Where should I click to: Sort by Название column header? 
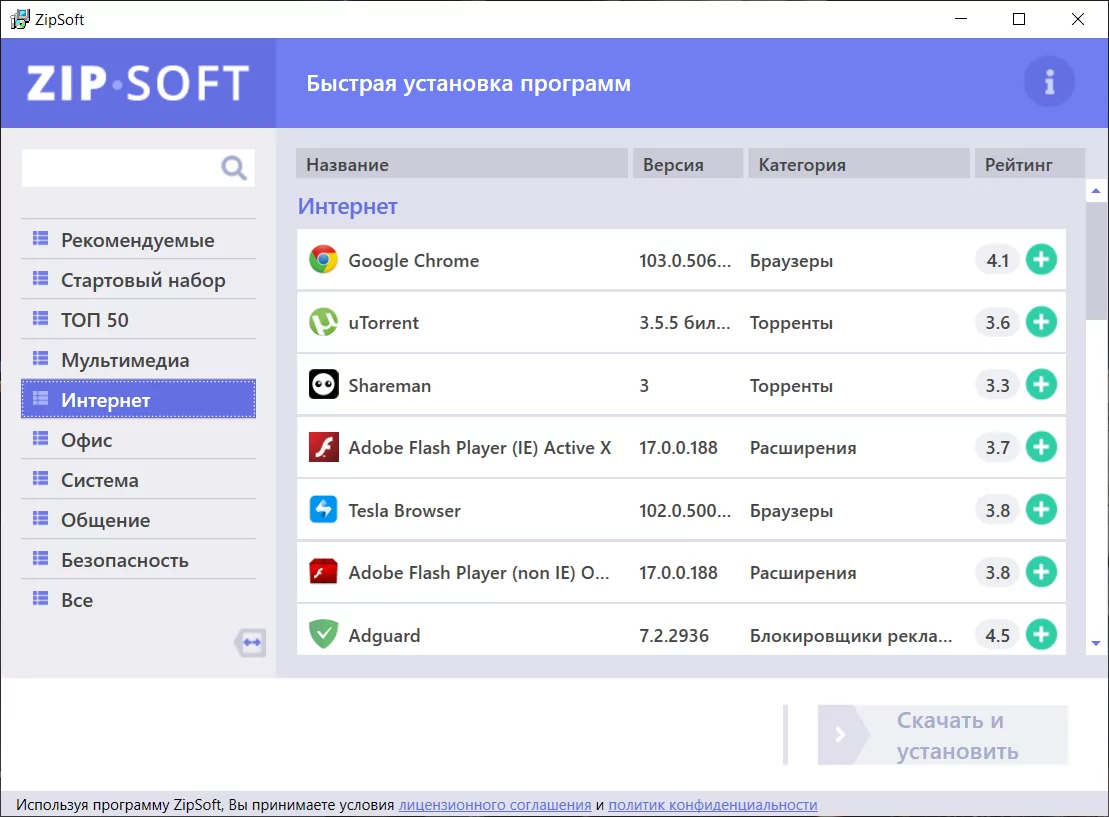pyautogui.click(x=462, y=164)
